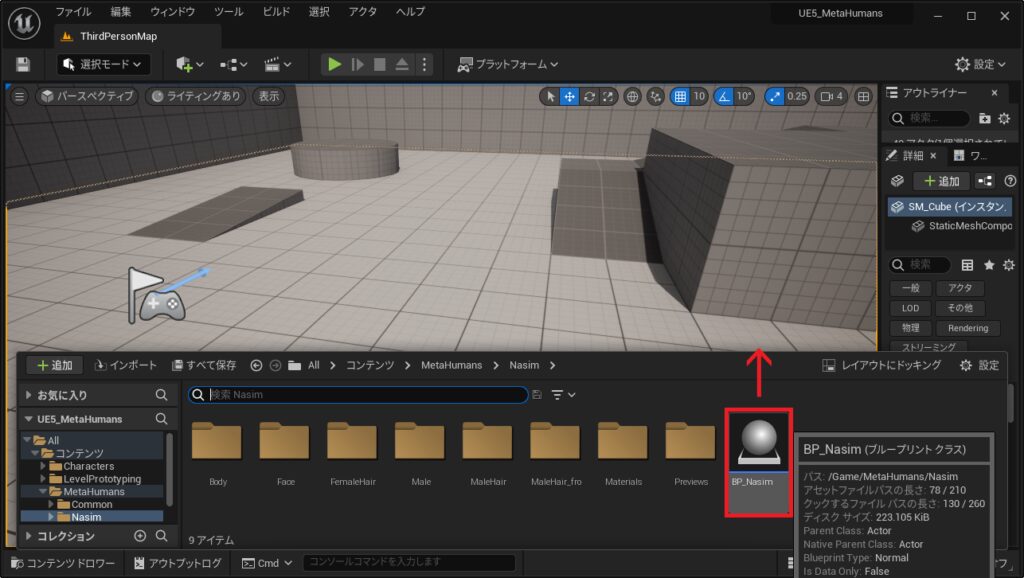Screen dimensions: 1024x578
Task: Adjust camera speed 4 button
Action: (831, 97)
